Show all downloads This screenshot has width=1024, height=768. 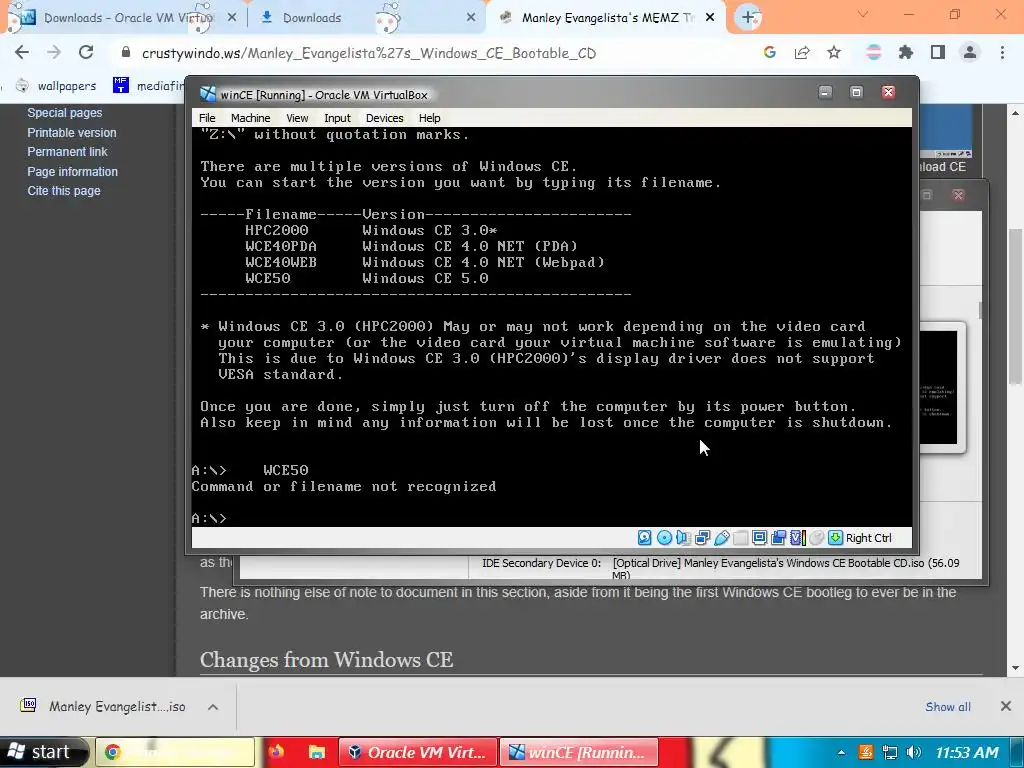click(948, 707)
